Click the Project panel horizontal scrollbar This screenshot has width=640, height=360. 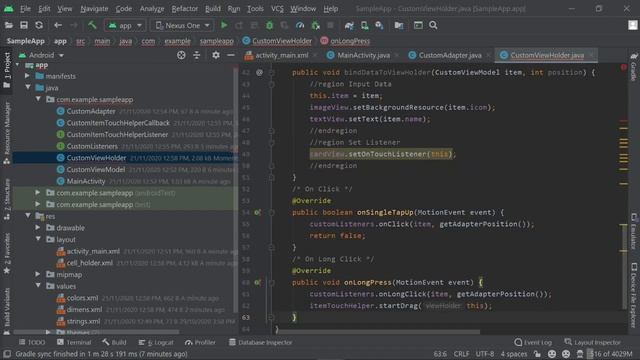[96, 332]
